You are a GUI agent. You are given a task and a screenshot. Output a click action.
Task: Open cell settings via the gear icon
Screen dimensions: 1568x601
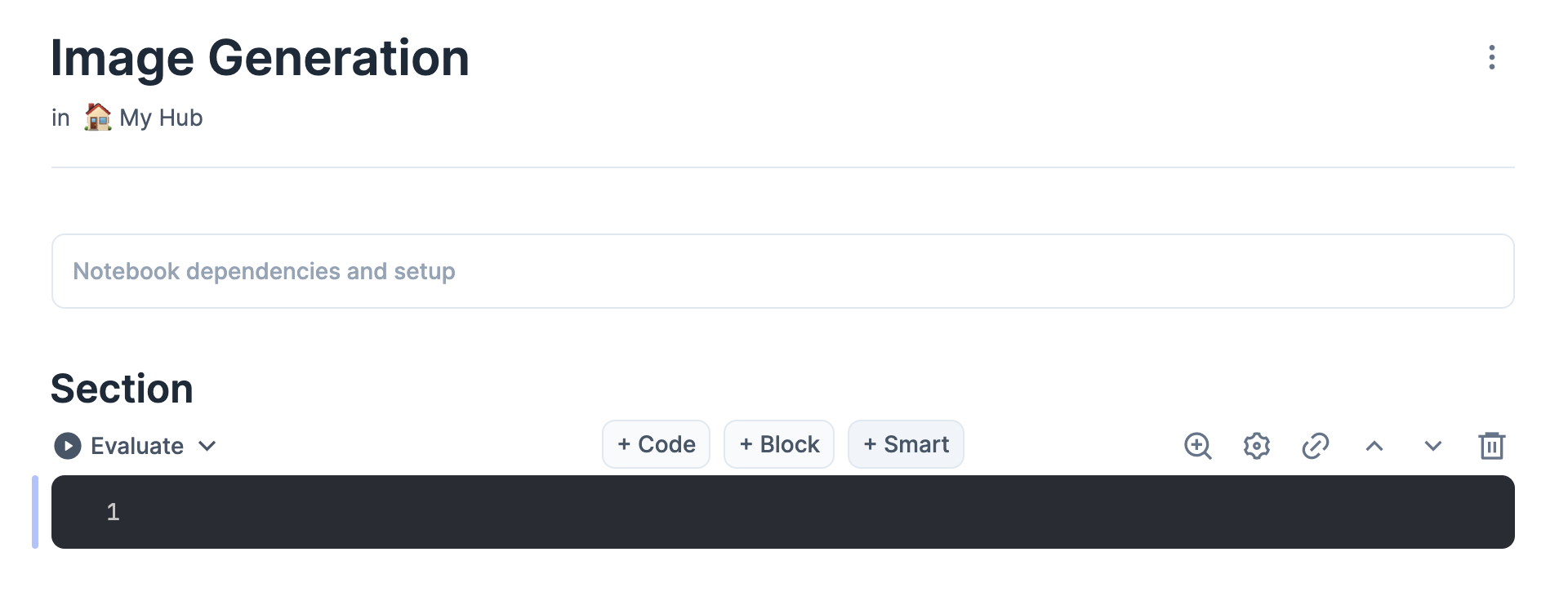(1257, 446)
